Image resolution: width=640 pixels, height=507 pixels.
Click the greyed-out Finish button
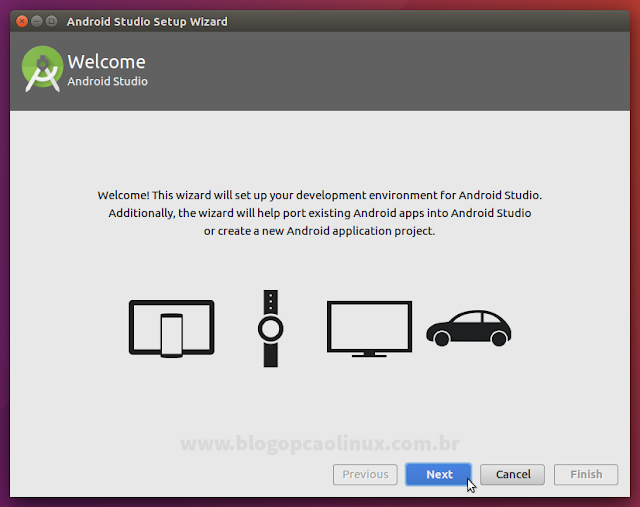point(586,474)
